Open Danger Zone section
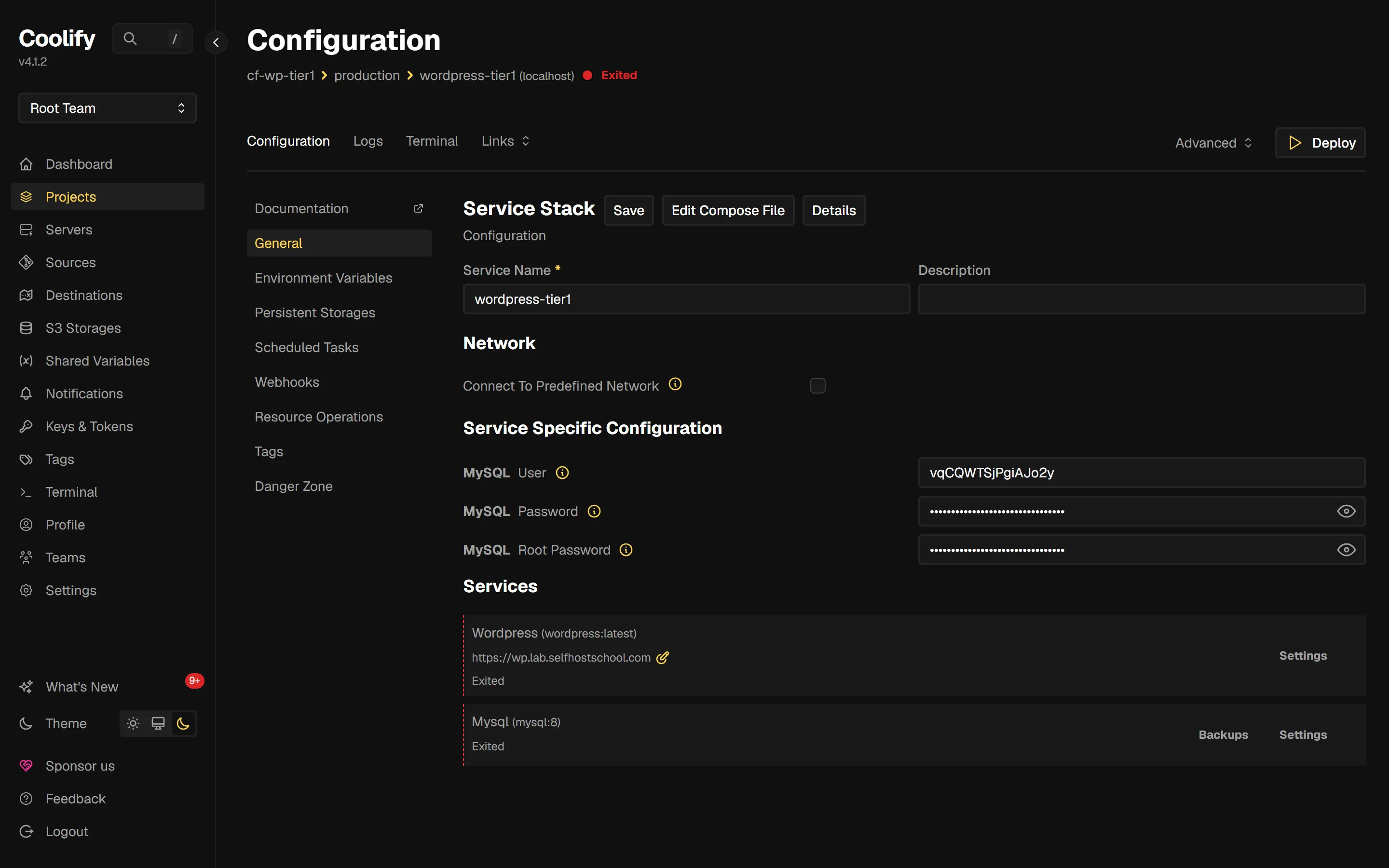1389x868 pixels. point(339,486)
